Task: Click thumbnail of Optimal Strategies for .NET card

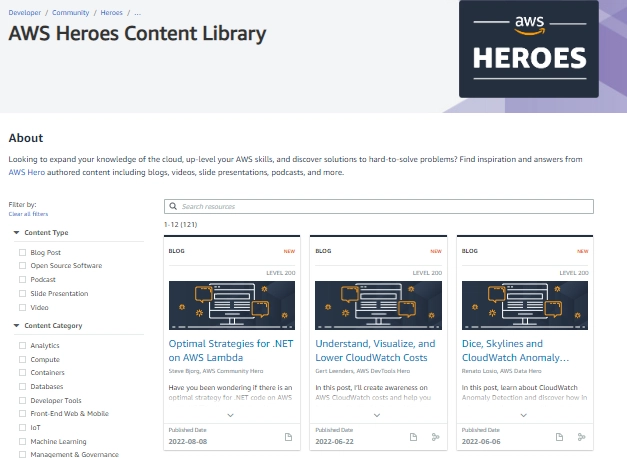Action: (232, 305)
